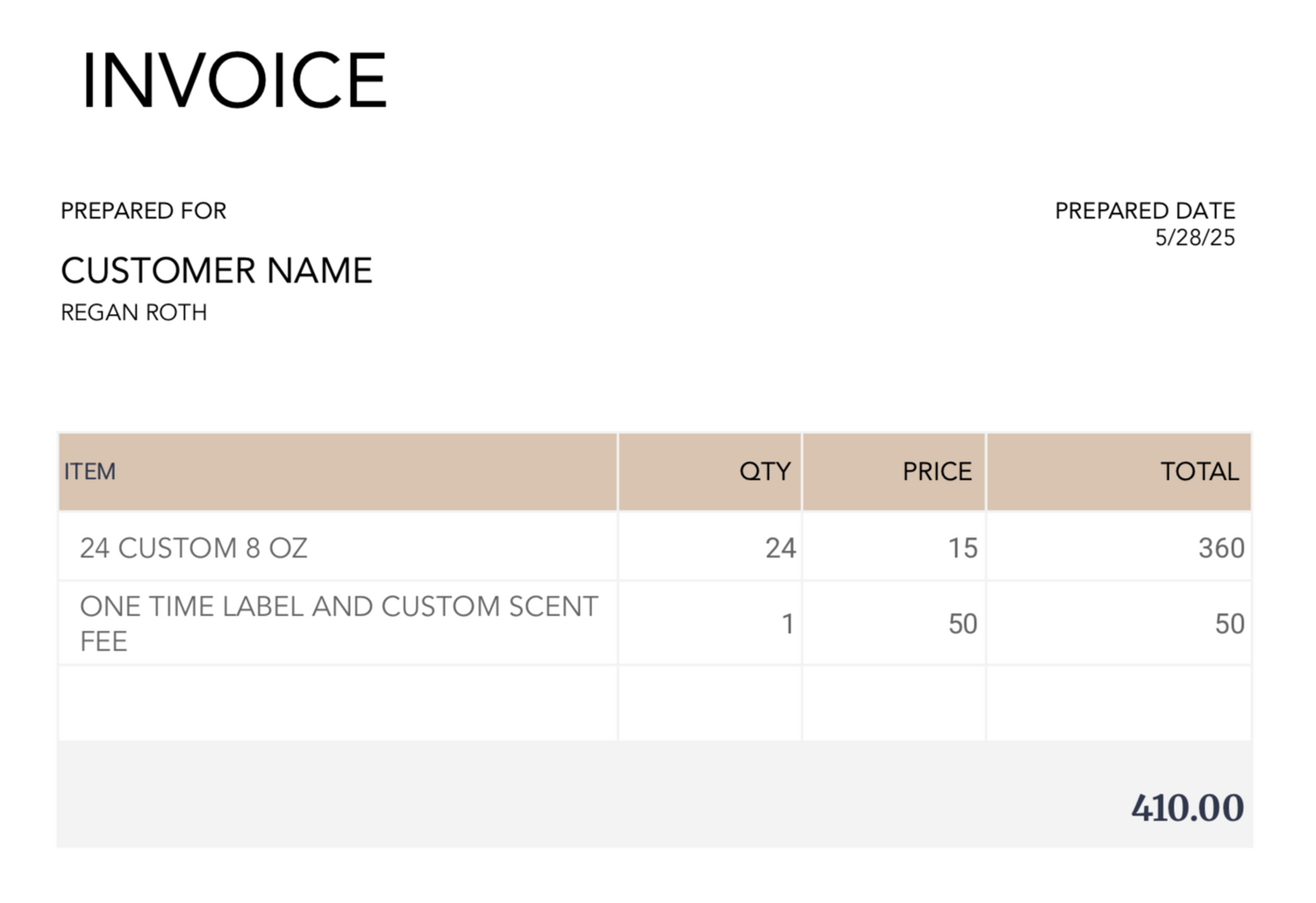
Task: Select price cell showing 15
Action: 894,547
